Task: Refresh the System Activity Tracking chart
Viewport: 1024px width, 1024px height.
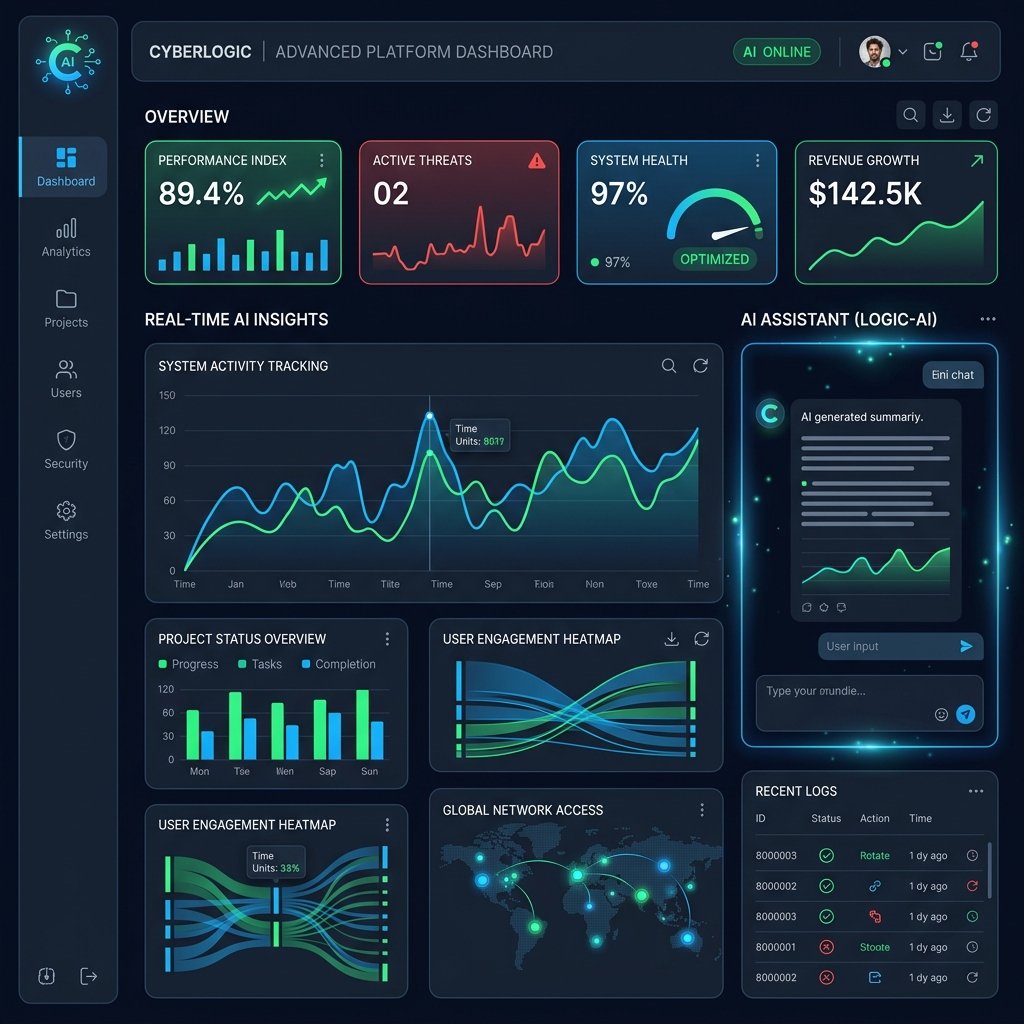Action: pyautogui.click(x=701, y=366)
